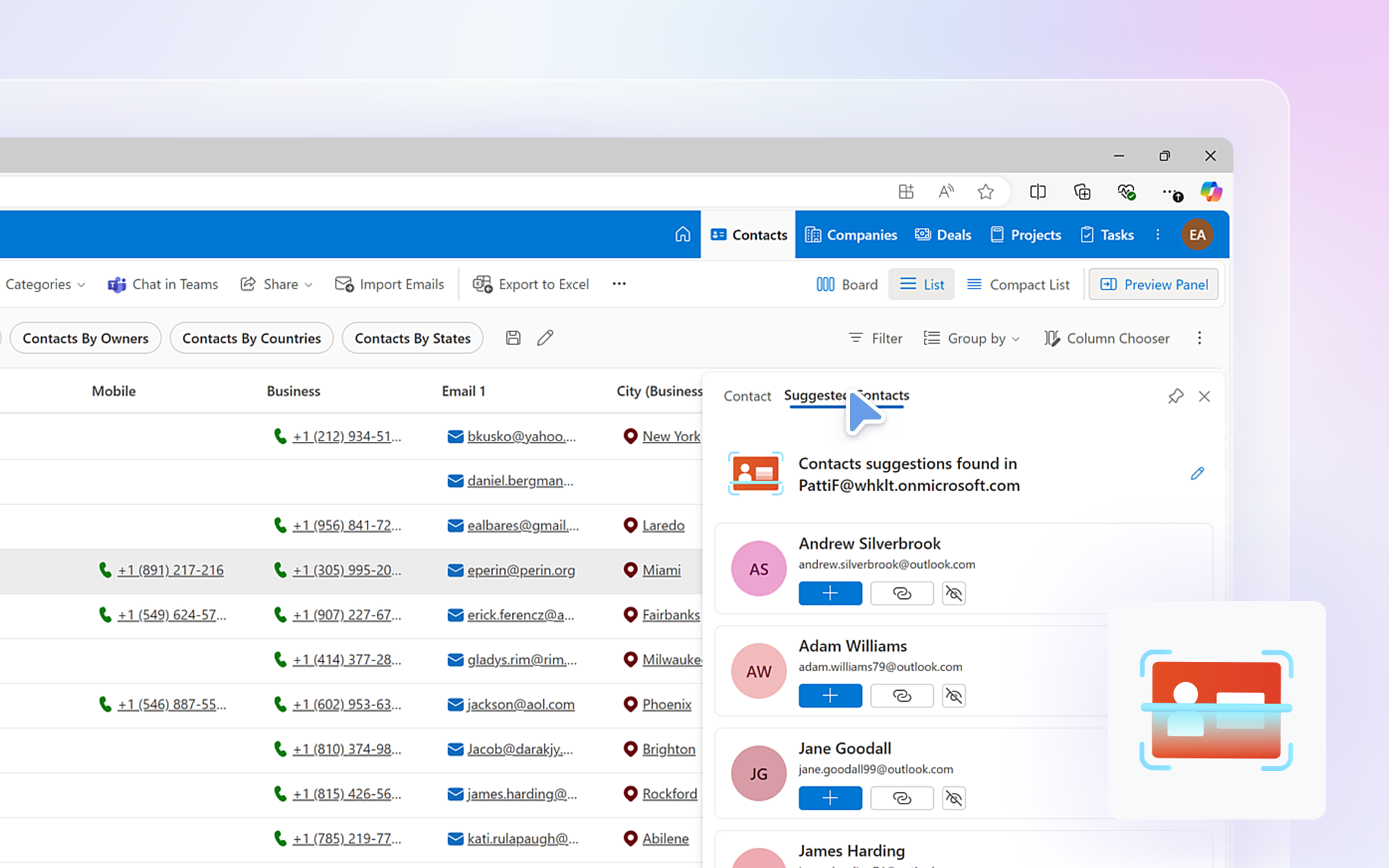This screenshot has height=868, width=1389.
Task: Click the save view icon
Action: 513,338
